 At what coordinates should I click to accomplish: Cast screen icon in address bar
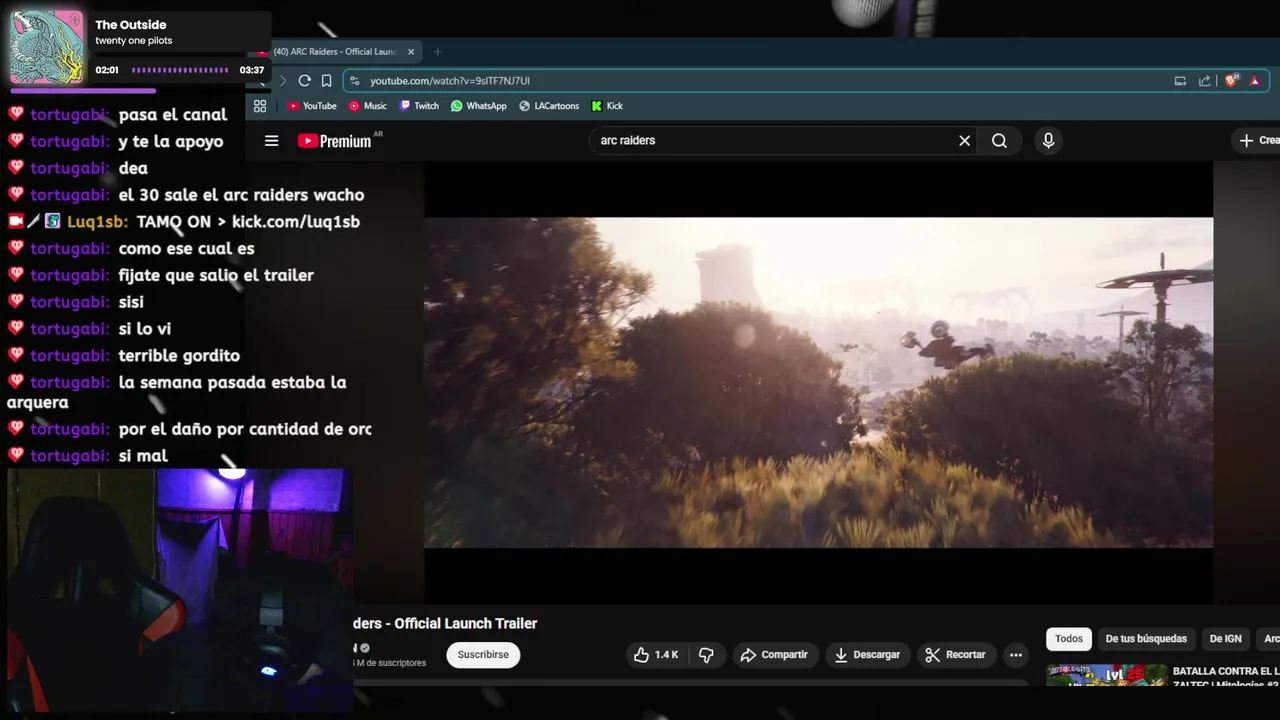[x=1180, y=81]
